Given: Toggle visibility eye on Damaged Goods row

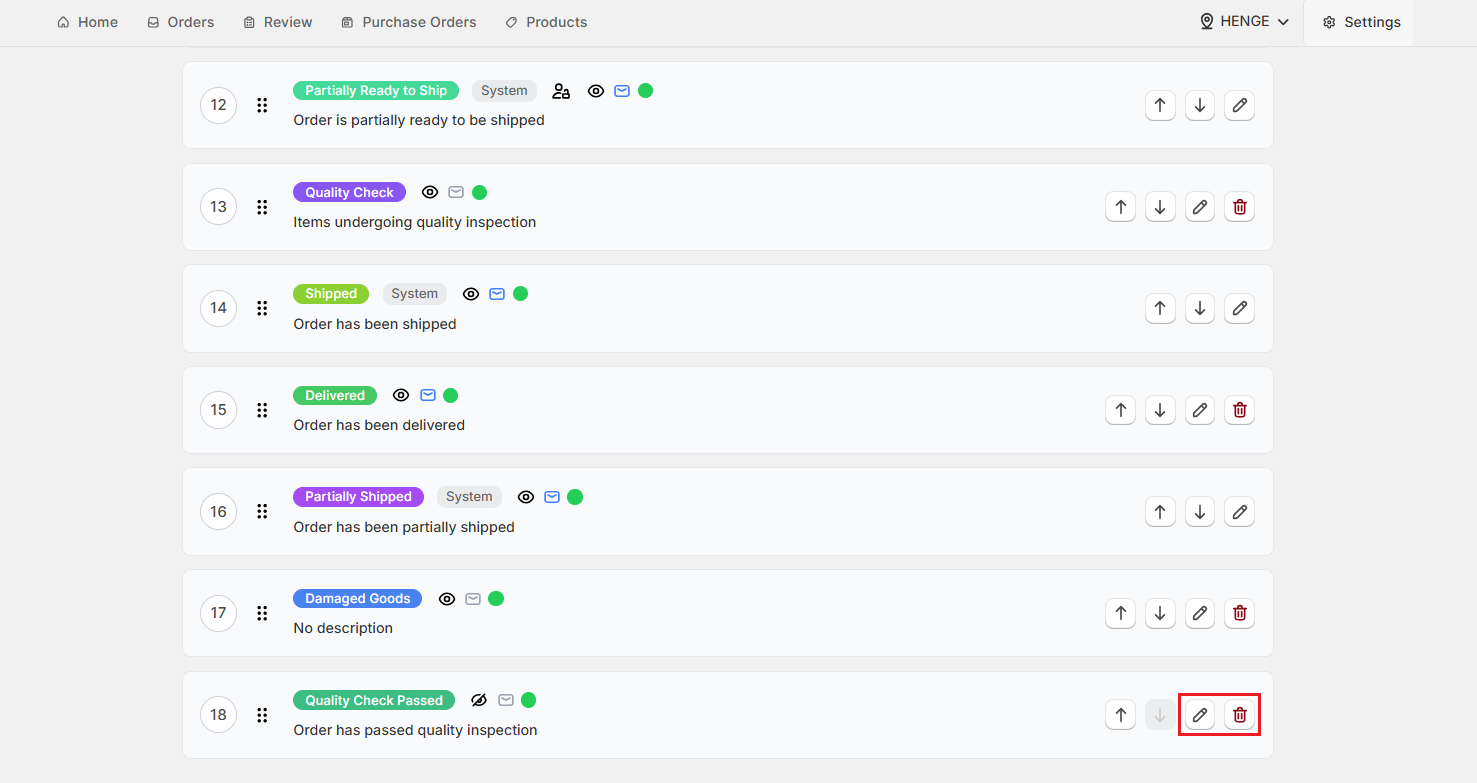Looking at the screenshot, I should click(447, 599).
